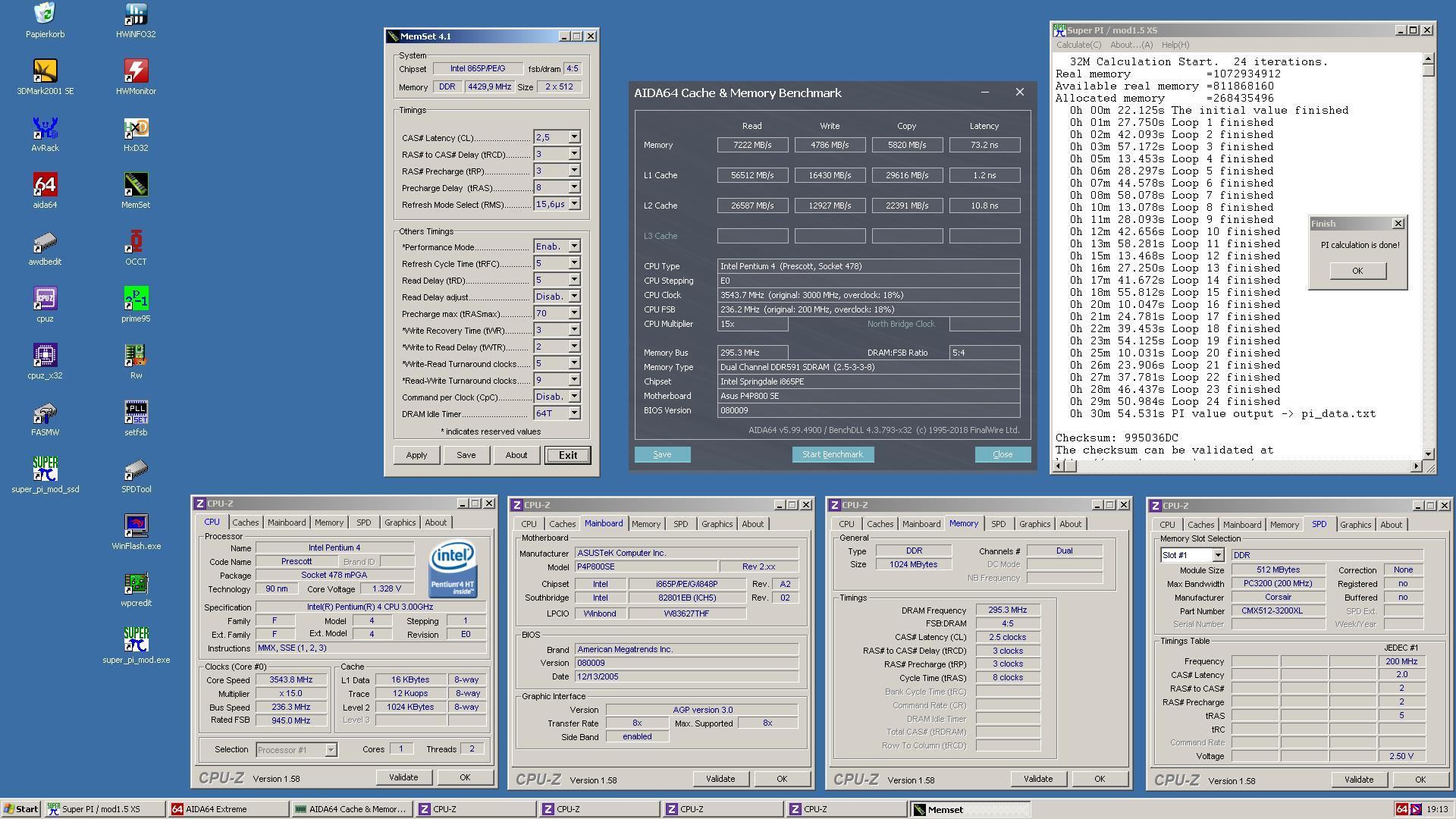Image resolution: width=1456 pixels, height=819 pixels.
Task: Select the SPDTool desktop icon
Action: (x=136, y=475)
